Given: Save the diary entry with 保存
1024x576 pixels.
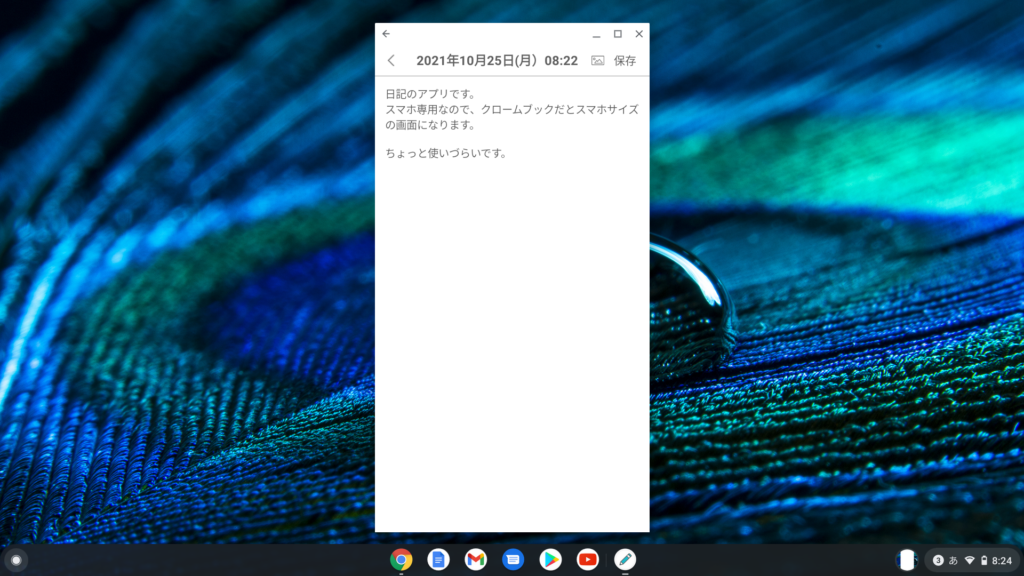Looking at the screenshot, I should click(x=625, y=61).
